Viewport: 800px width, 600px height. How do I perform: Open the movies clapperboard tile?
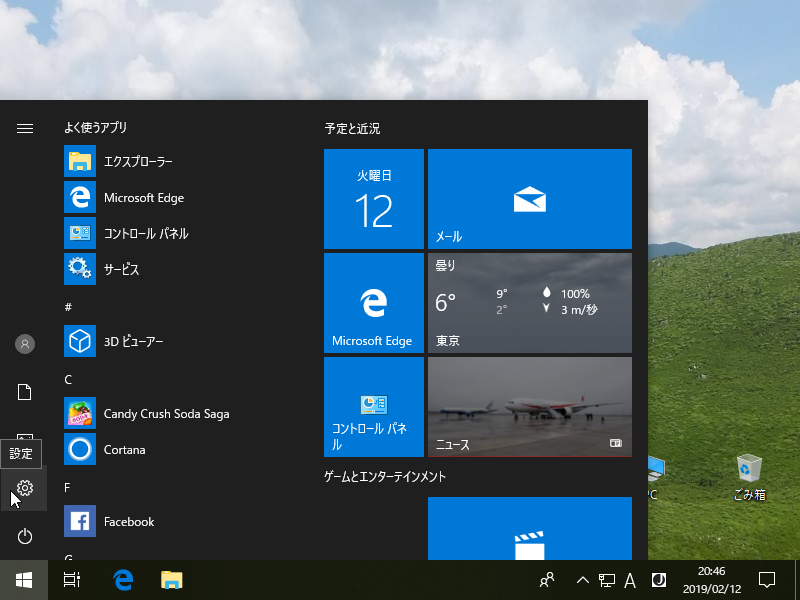point(530,529)
